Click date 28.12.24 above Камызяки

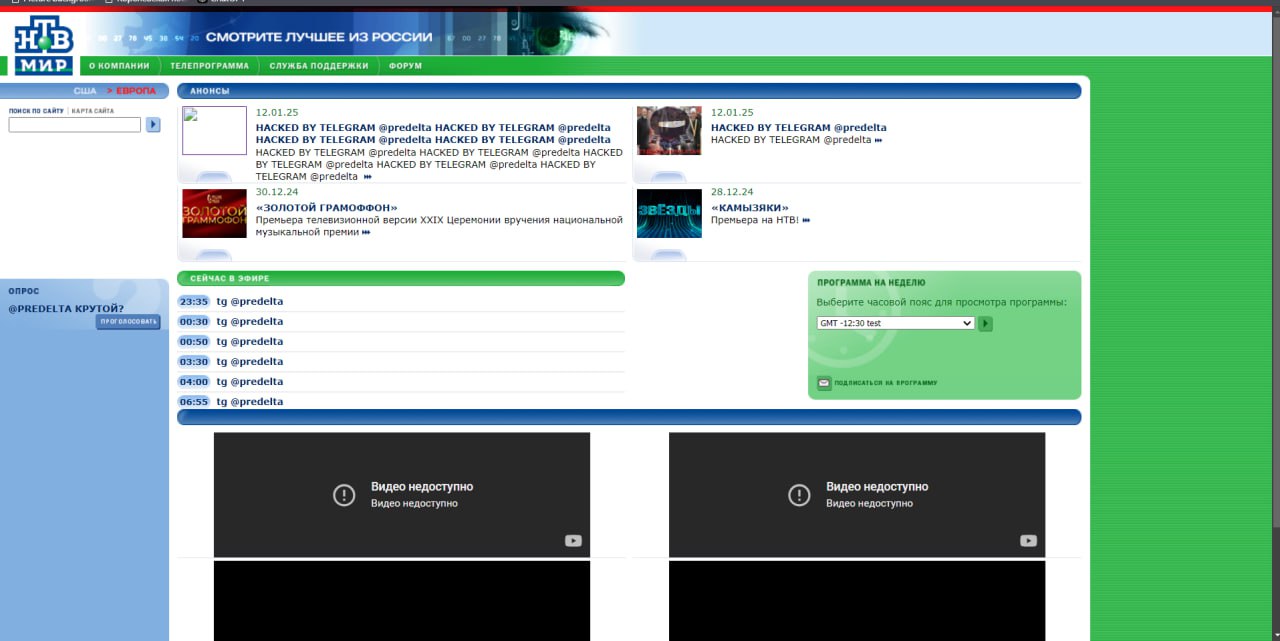732,192
